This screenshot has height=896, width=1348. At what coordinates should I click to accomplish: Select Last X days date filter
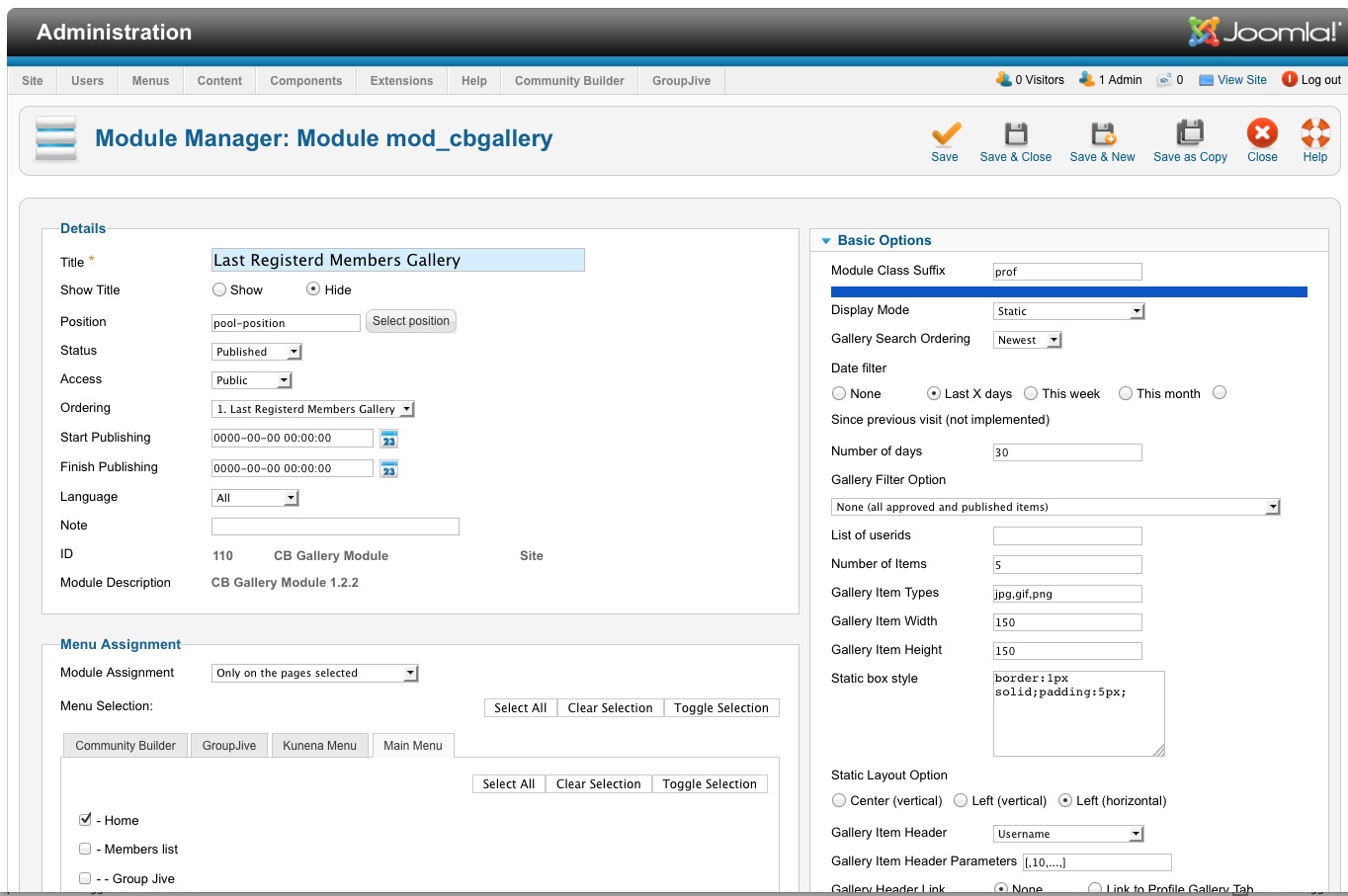[x=934, y=393]
